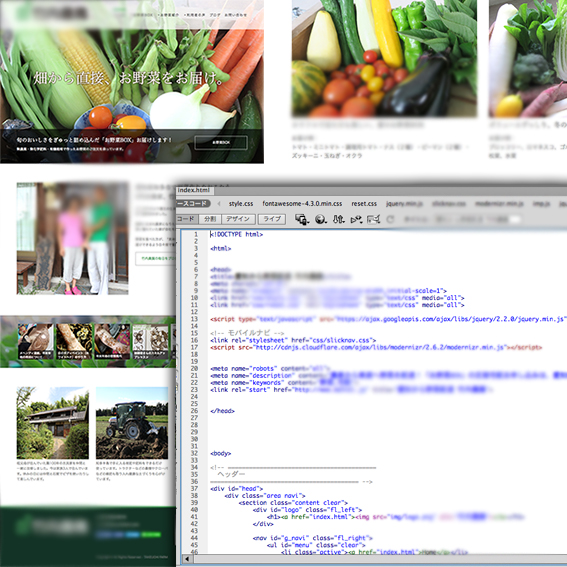Screen dimensions: 567x567
Task: Click the document title field in toolbar
Action: [477, 219]
